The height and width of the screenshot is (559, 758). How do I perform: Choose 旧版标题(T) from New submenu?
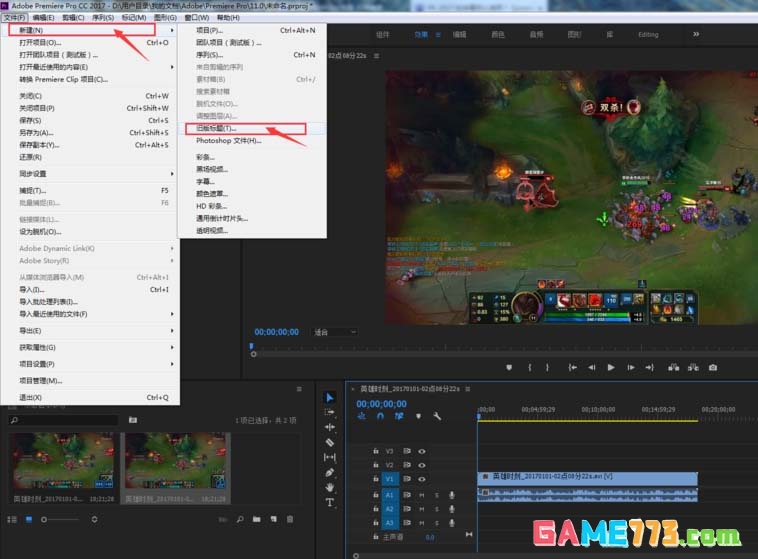coord(251,129)
